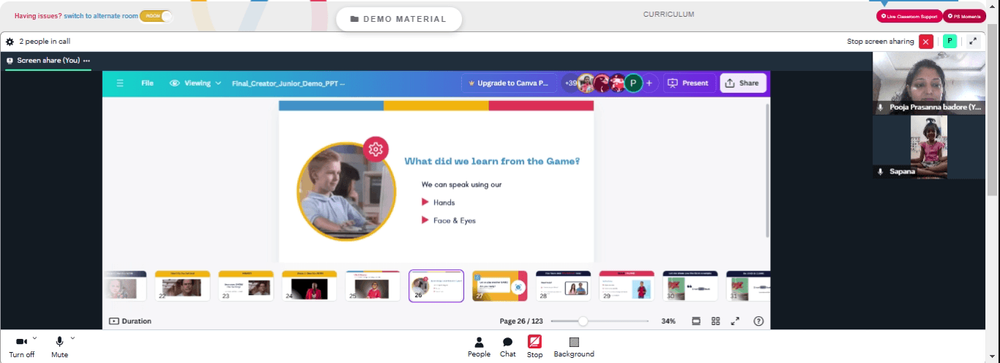Open Screen share tab options ellipsis

coord(87,61)
